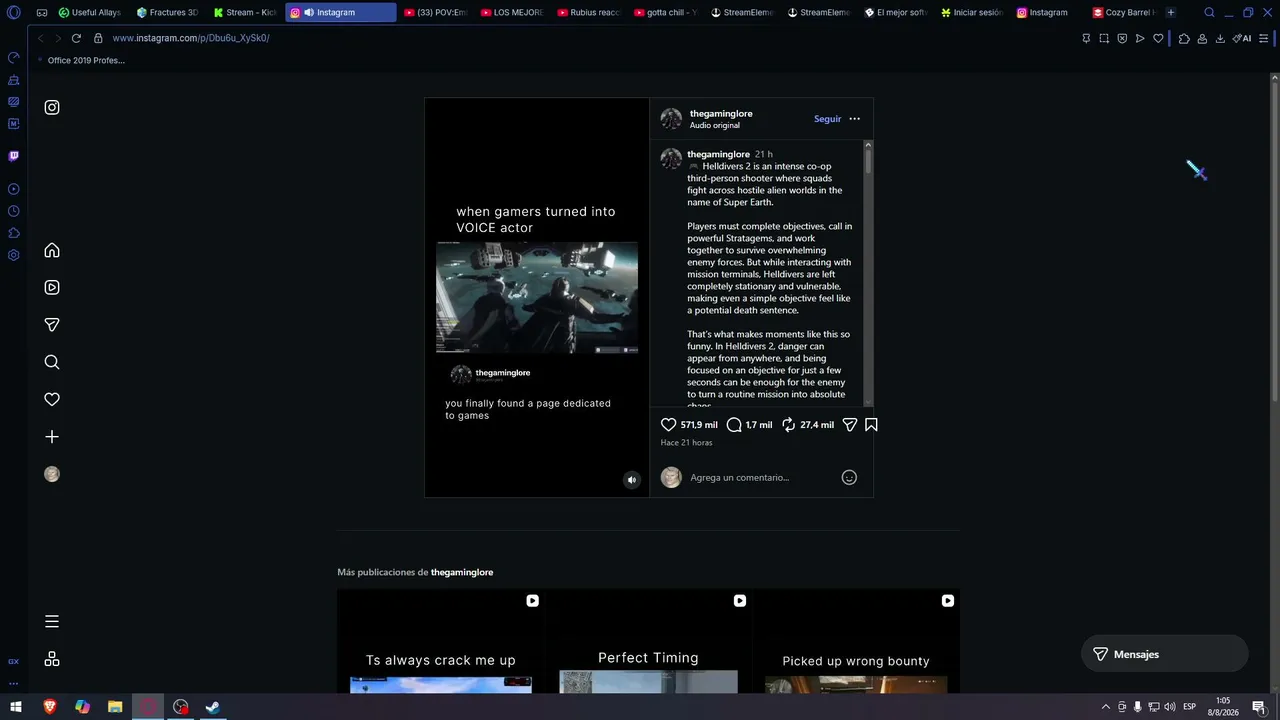Screen dimensions: 1280x720
Task: Search open tabs with the magnifier icon
Action: 1209,13
